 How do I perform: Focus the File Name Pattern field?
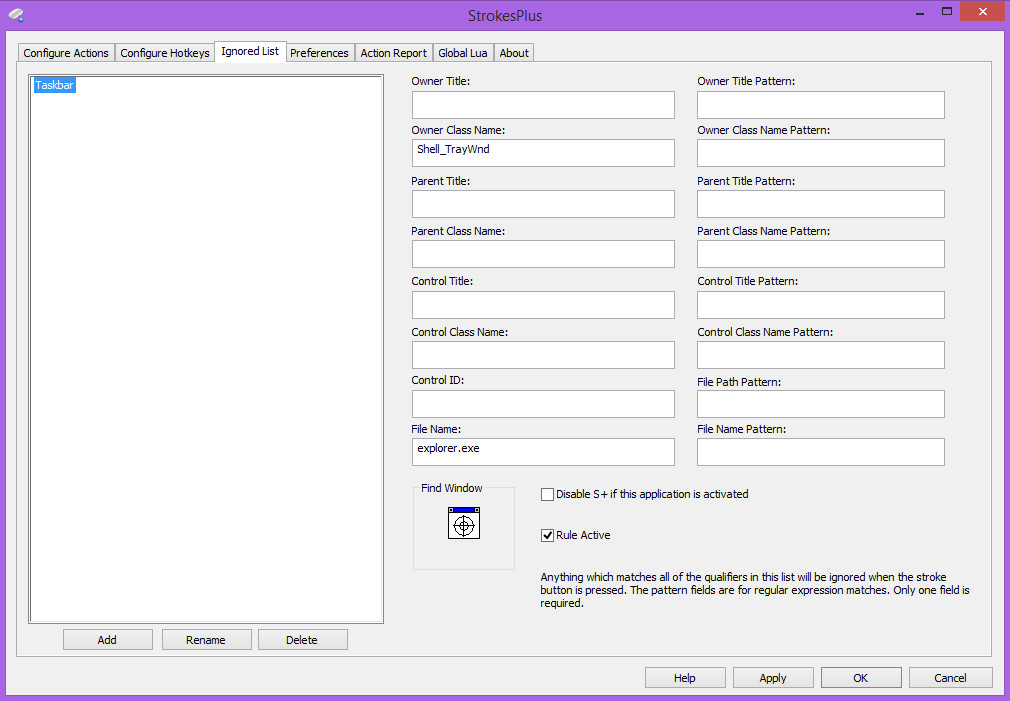(821, 452)
